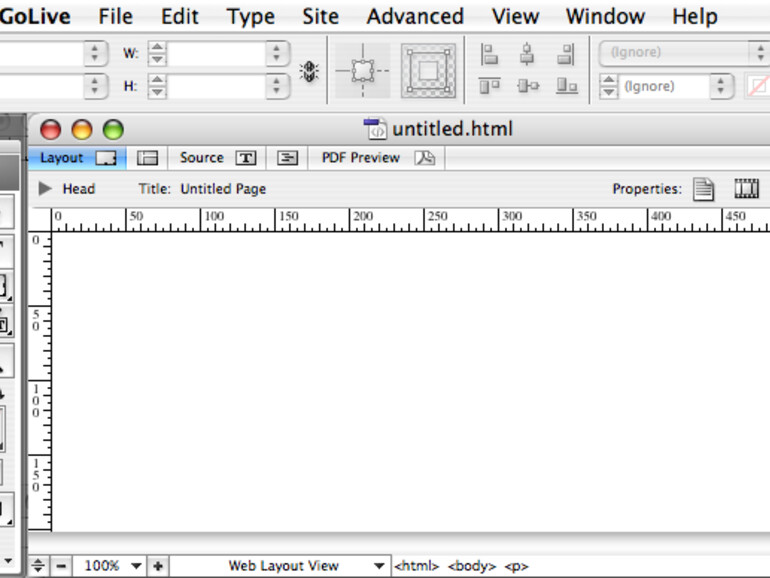
Task: Align objects top
Action: pos(489,86)
